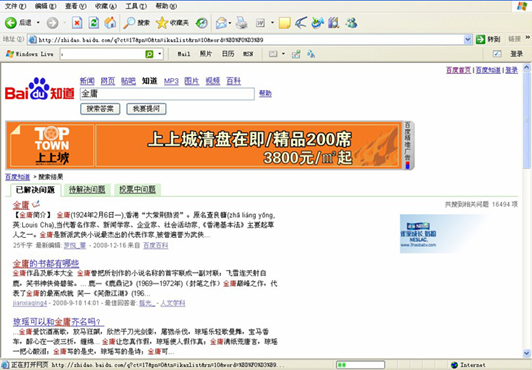This screenshot has width=532, height=370.
Task: Go back with the green Back arrow
Action: 11,23
